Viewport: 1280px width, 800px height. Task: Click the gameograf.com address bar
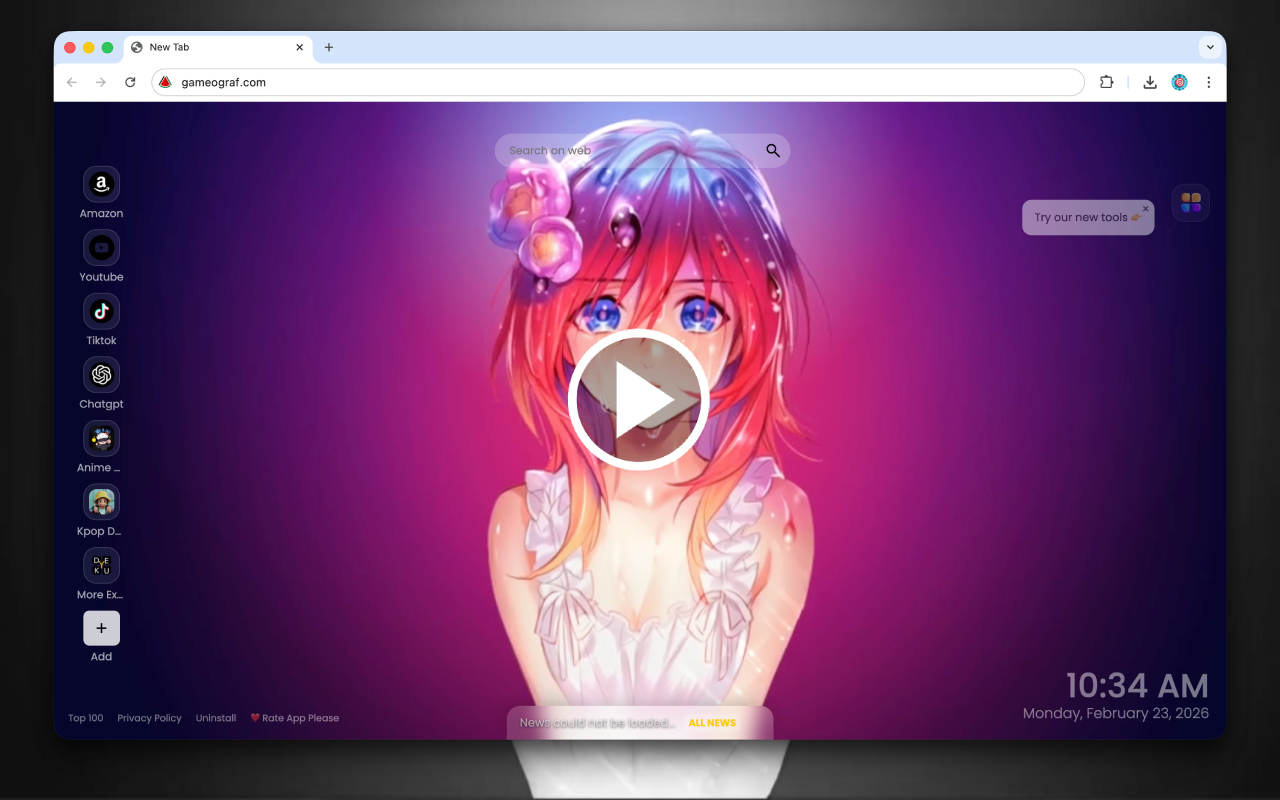[x=617, y=82]
